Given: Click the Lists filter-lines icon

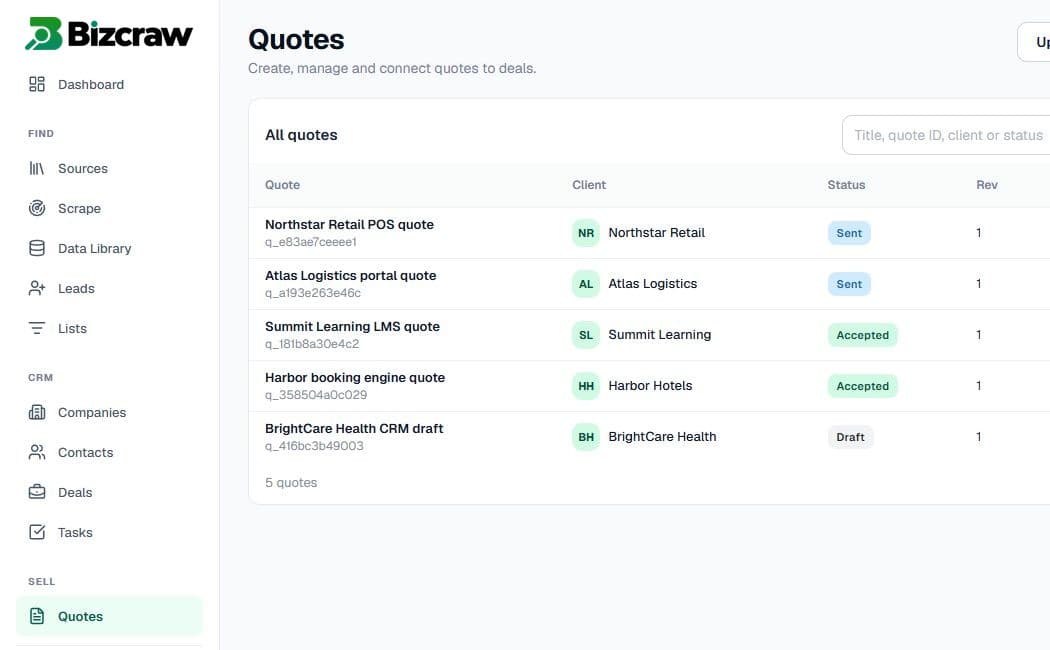Looking at the screenshot, I should 37,328.
